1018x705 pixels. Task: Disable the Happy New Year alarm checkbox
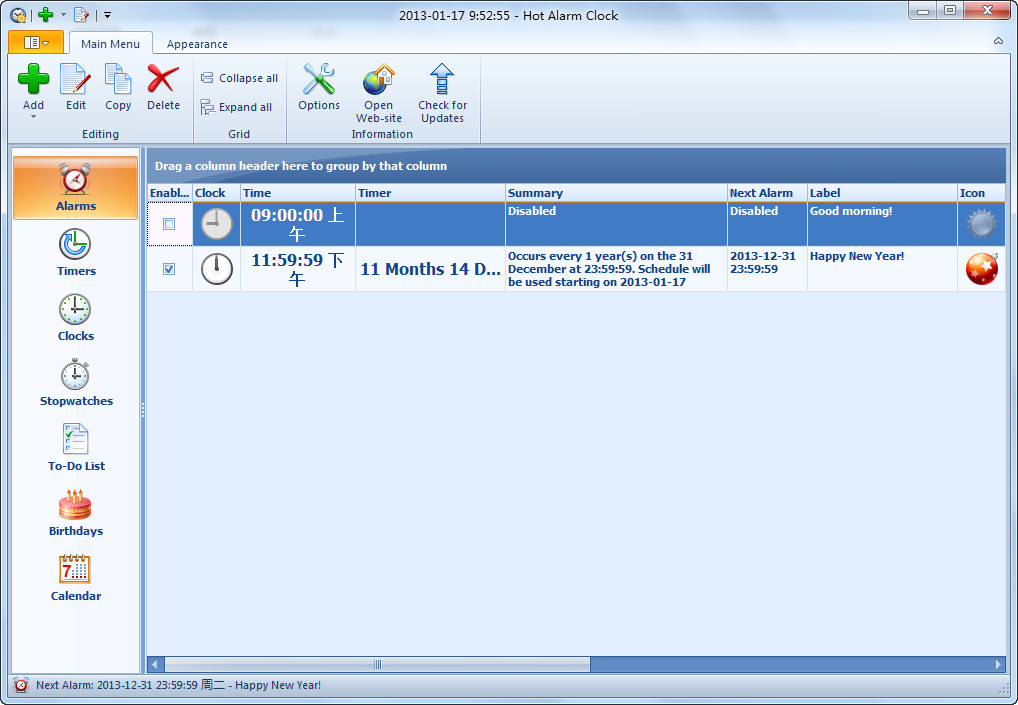(x=169, y=269)
